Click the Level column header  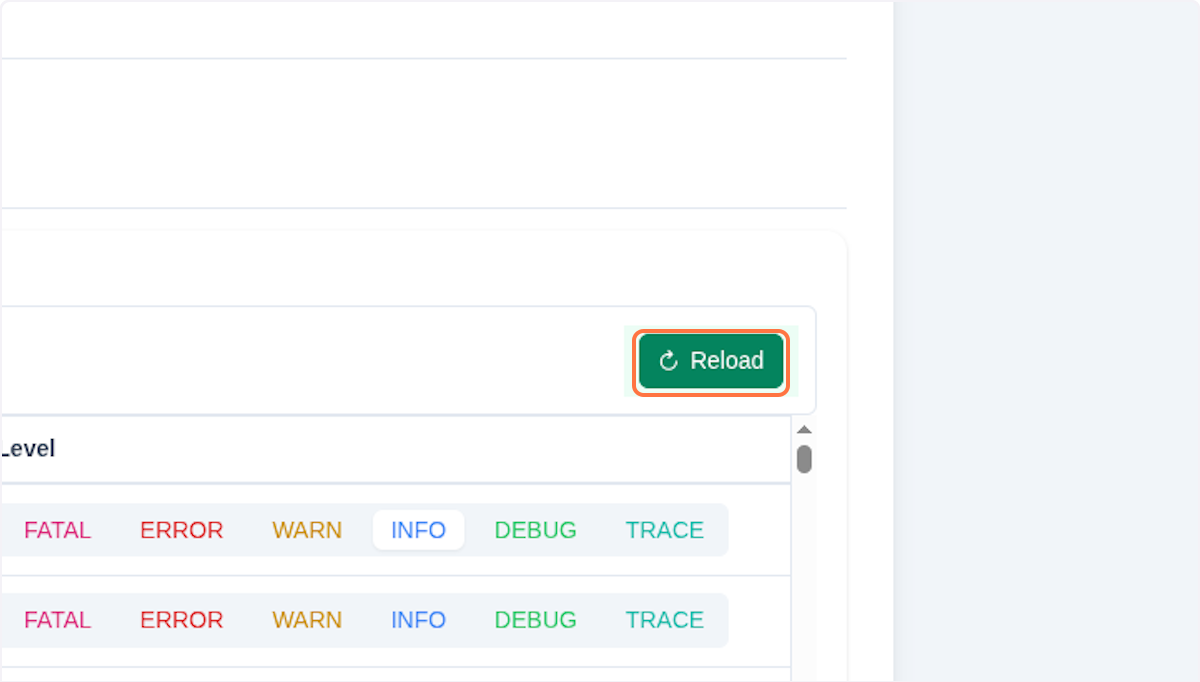(x=30, y=448)
